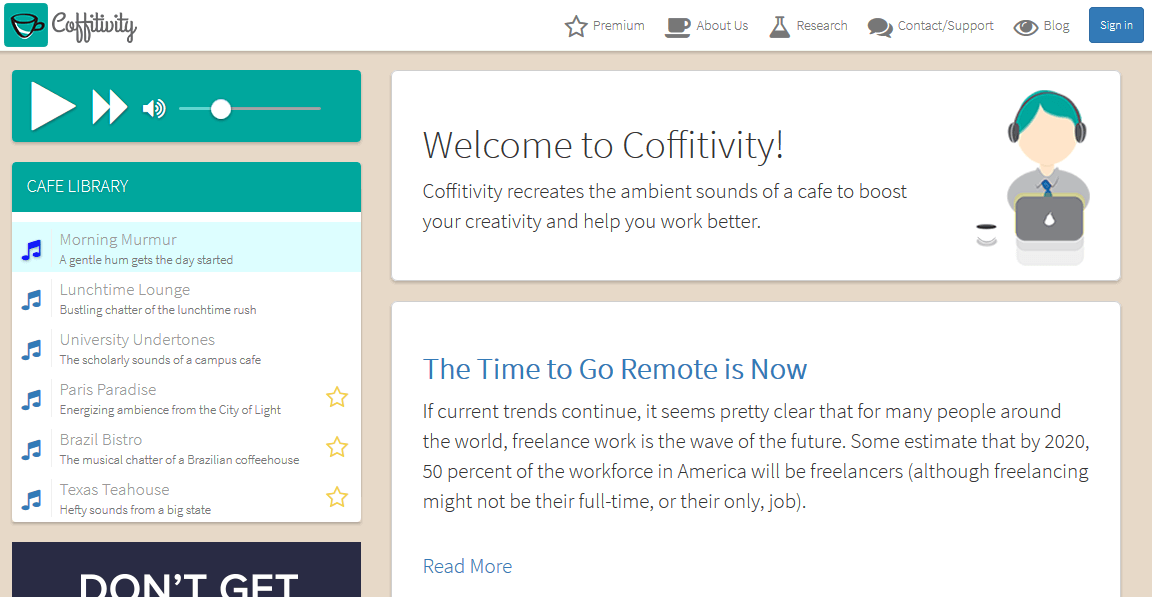Click the star next to Brazil Bistro
Image resolution: width=1152 pixels, height=597 pixels.
pos(337,447)
